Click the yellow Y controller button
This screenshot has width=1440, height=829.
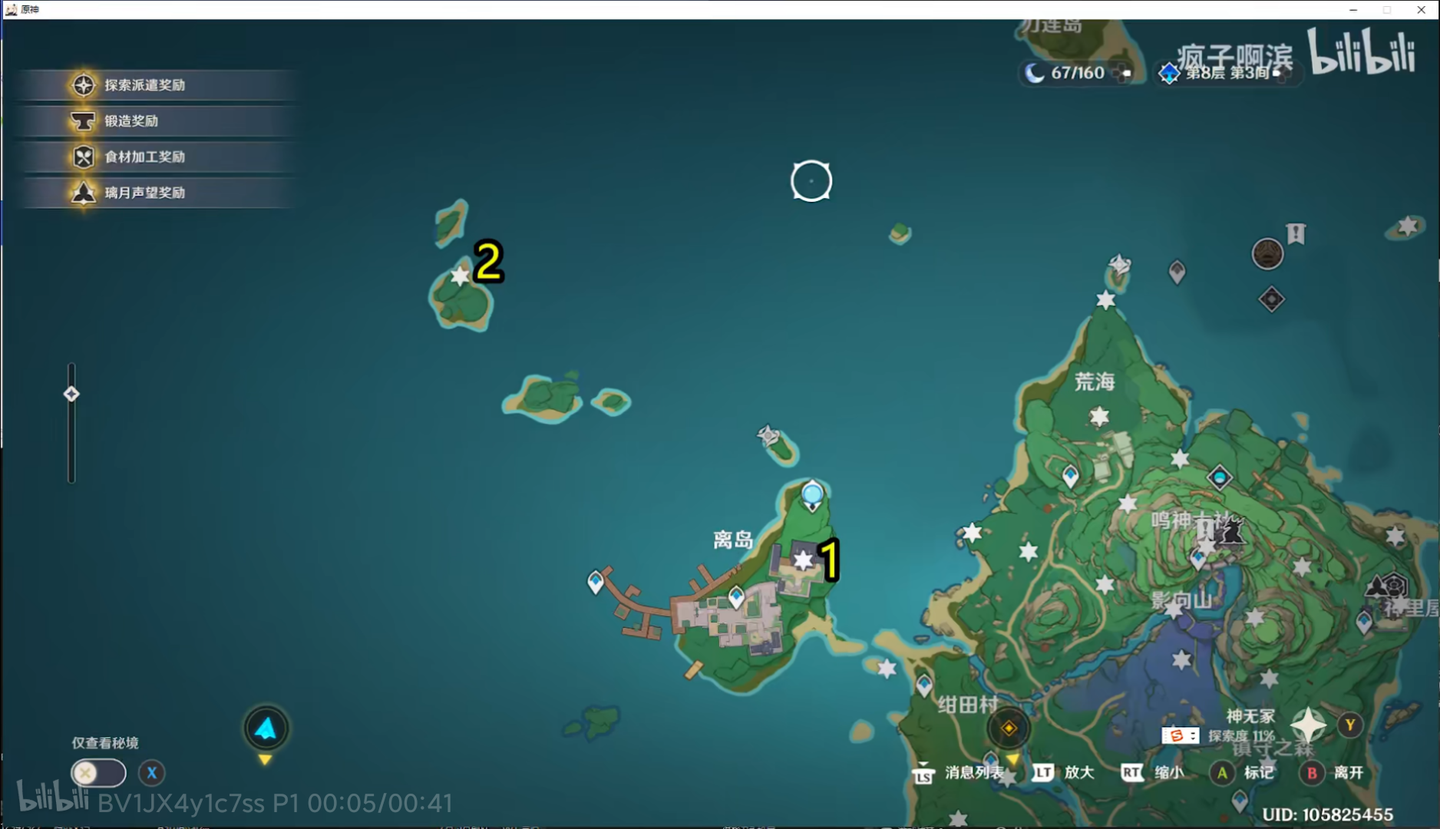(1350, 726)
